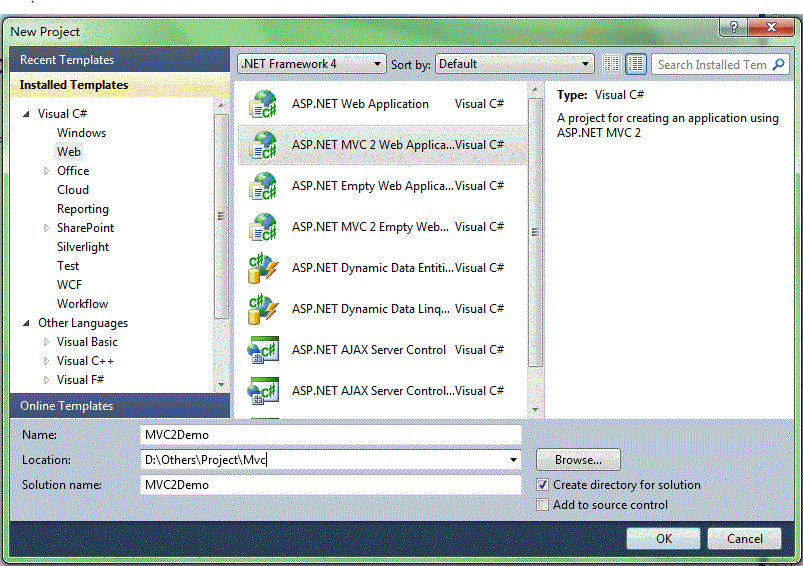Click template list scroll down arrow
Image resolution: width=803 pixels, height=566 pixels.
pyautogui.click(x=535, y=409)
